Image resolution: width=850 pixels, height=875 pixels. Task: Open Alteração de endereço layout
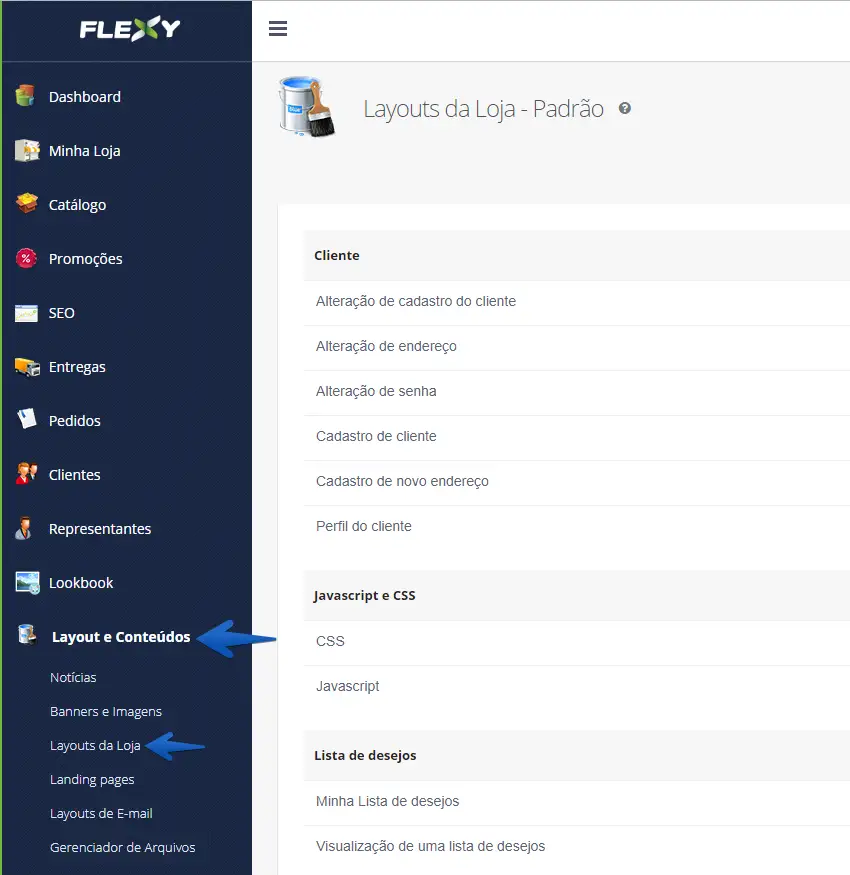pos(577,347)
